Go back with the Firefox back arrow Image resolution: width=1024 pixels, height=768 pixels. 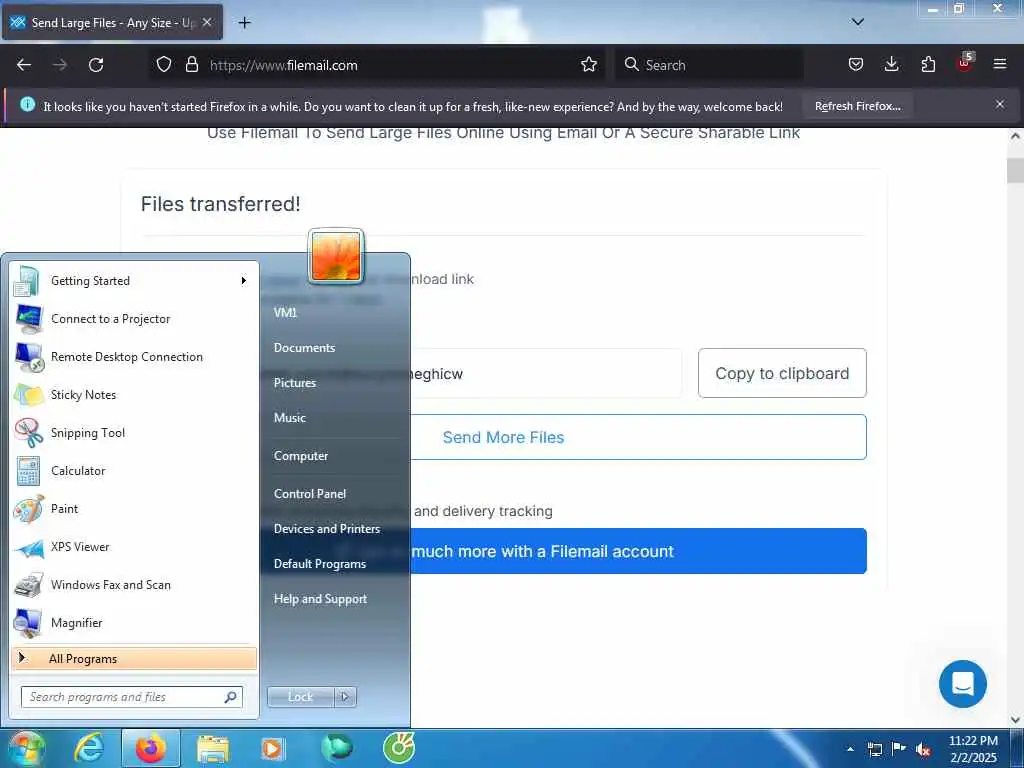pyautogui.click(x=24, y=65)
